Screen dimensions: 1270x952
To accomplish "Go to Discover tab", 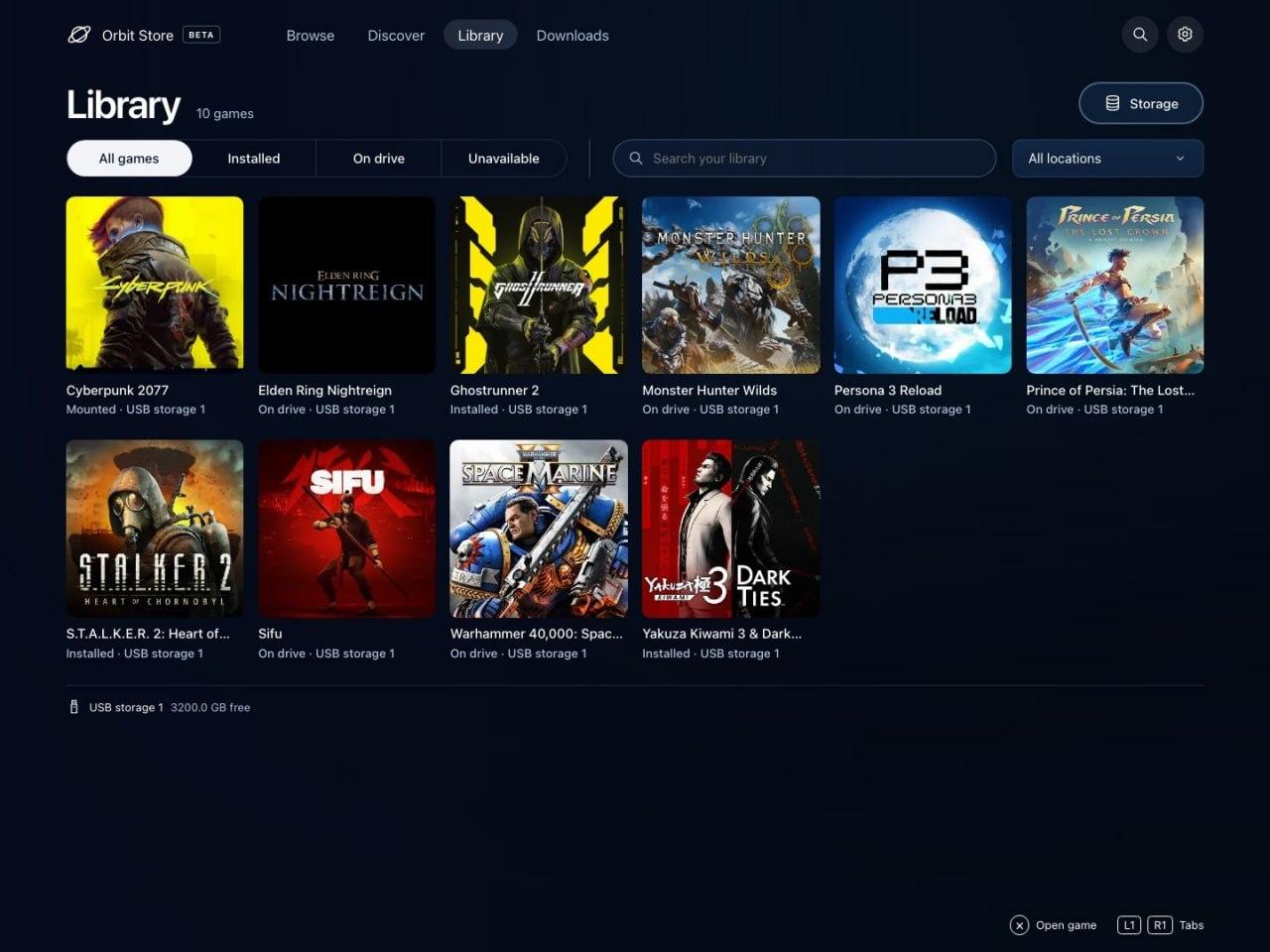I will click(396, 36).
